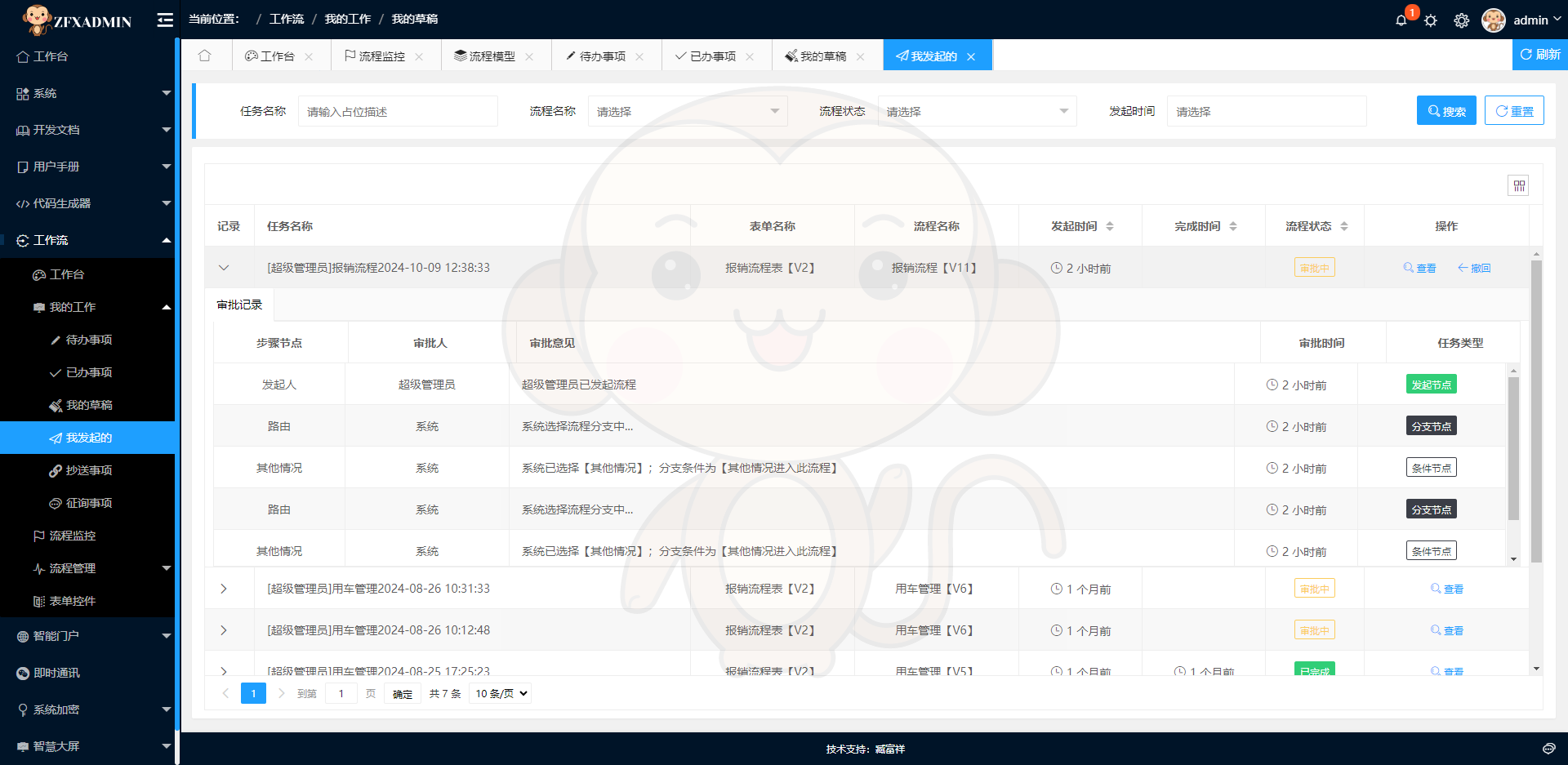Open the 流程状态 dropdown

978,111
